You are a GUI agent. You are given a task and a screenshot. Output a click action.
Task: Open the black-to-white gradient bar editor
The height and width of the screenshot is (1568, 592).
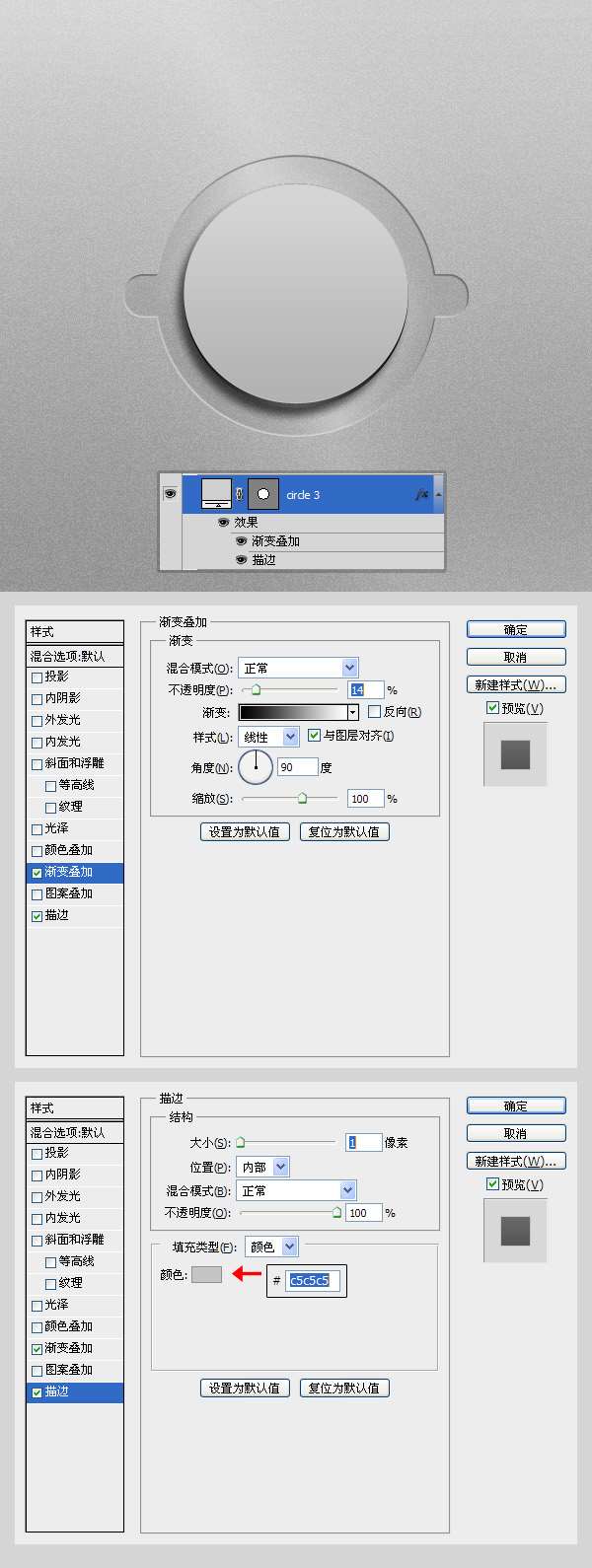pyautogui.click(x=292, y=712)
